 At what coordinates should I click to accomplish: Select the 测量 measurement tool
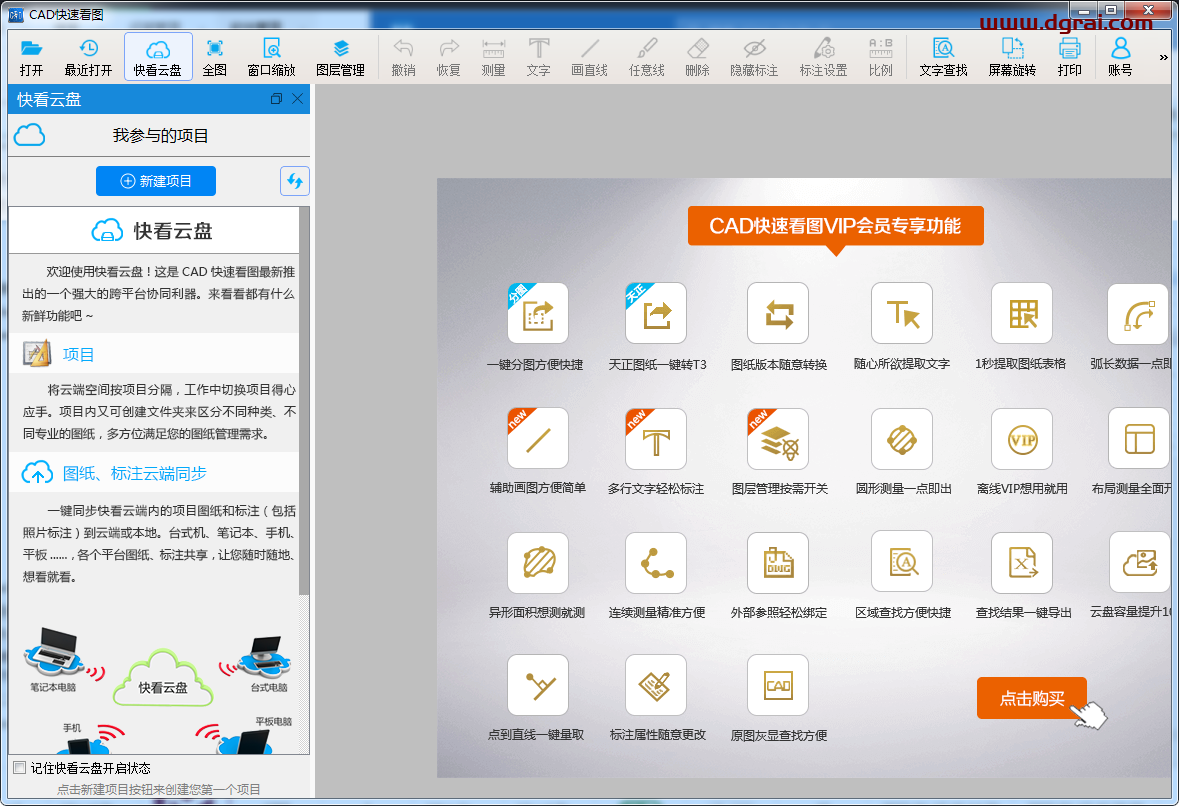coord(491,56)
